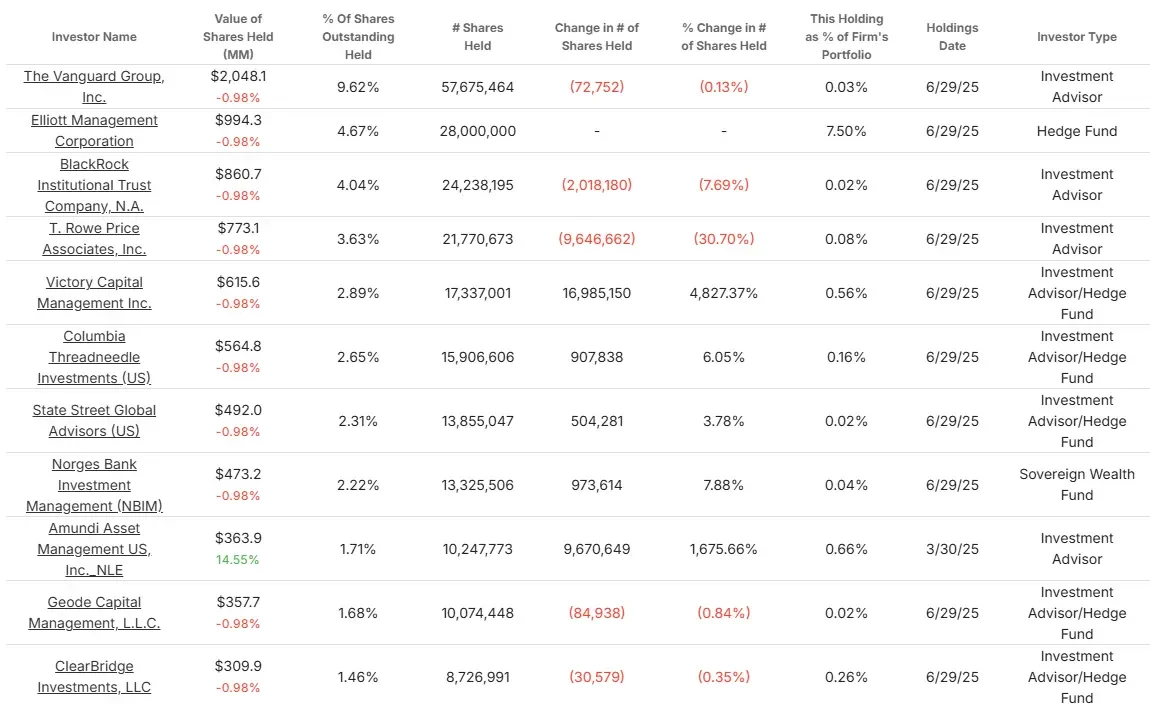
Task: Select Victory Capital Management Inc. link
Action: (94, 293)
